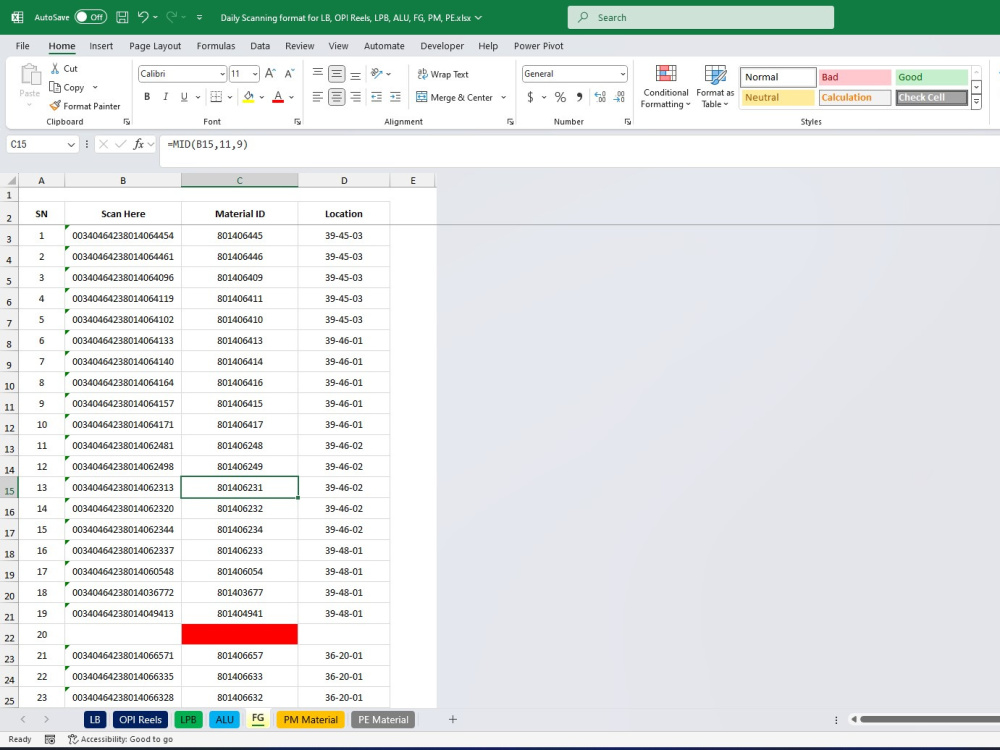Image resolution: width=1000 pixels, height=750 pixels.
Task: Switch to the Formulas tab
Action: coord(216,46)
